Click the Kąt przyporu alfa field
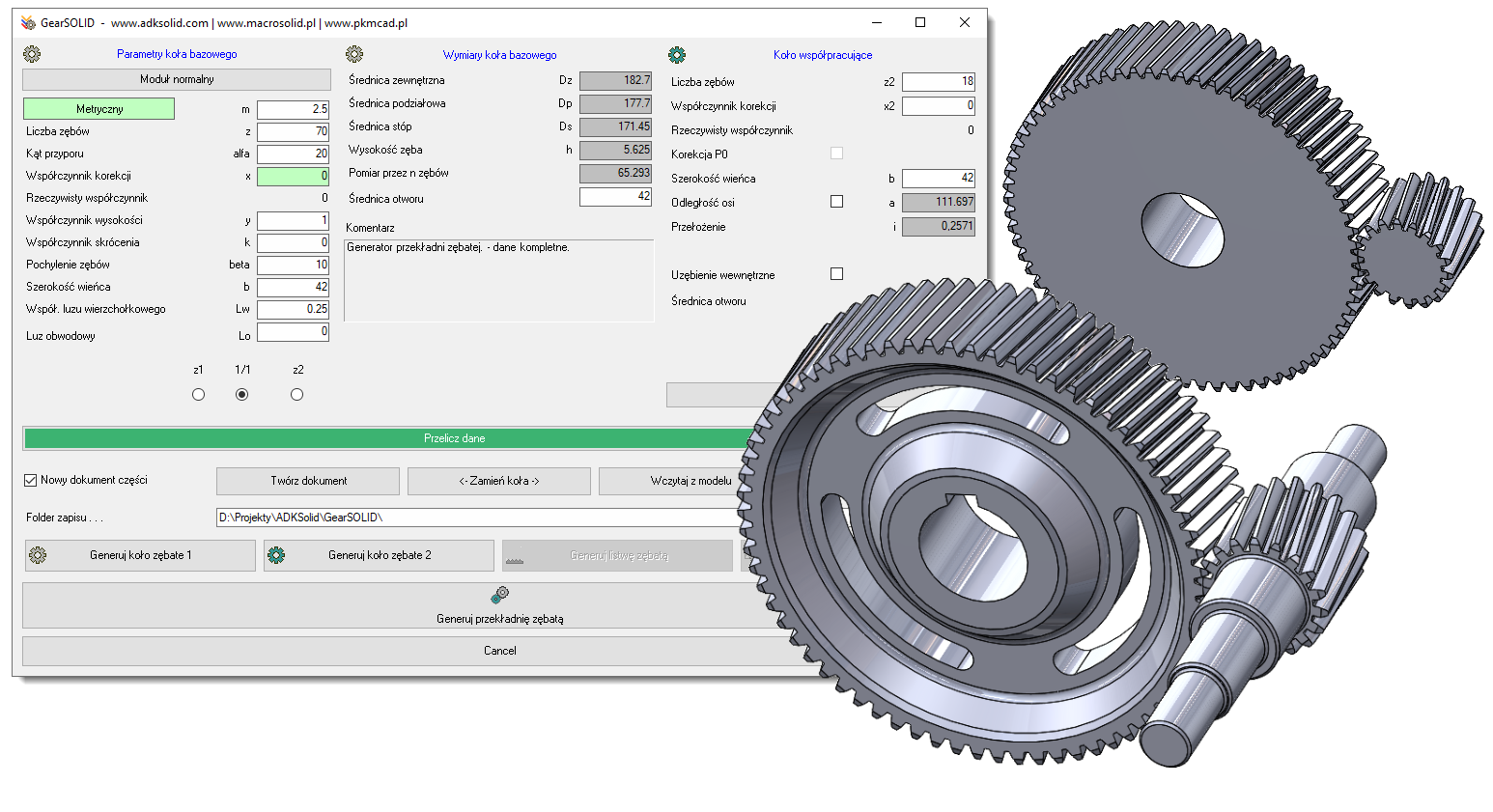 click(294, 154)
